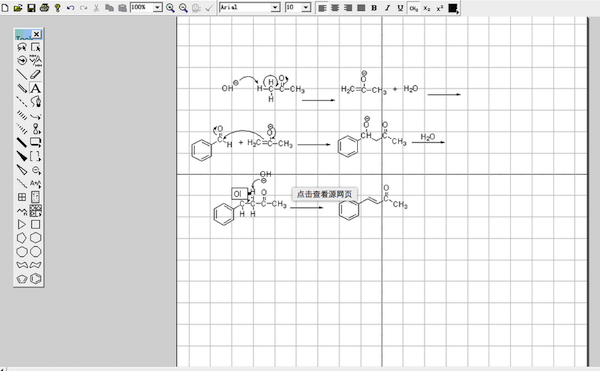Select the Cyclobutane ring tool

[36, 224]
